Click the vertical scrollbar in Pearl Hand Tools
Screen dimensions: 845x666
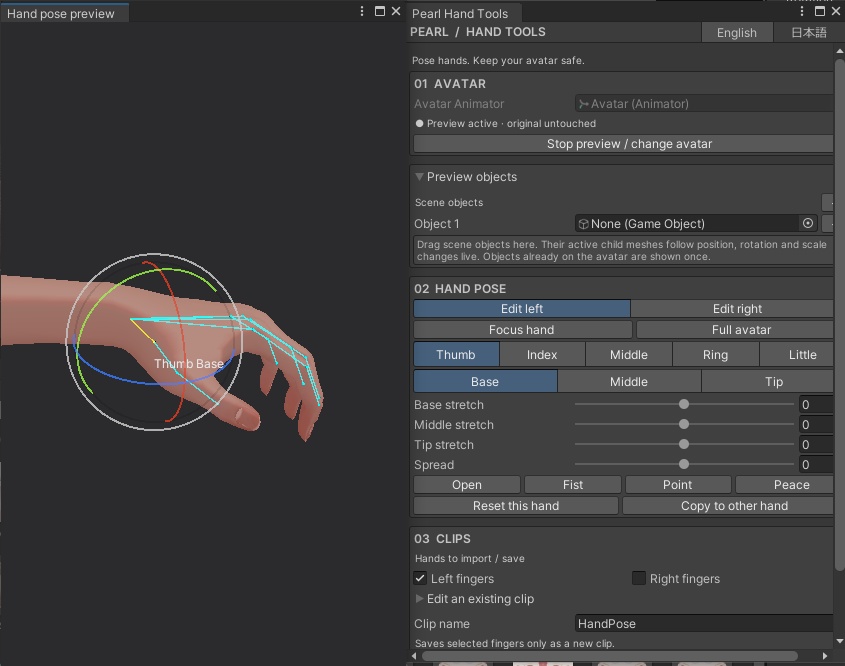click(839, 314)
